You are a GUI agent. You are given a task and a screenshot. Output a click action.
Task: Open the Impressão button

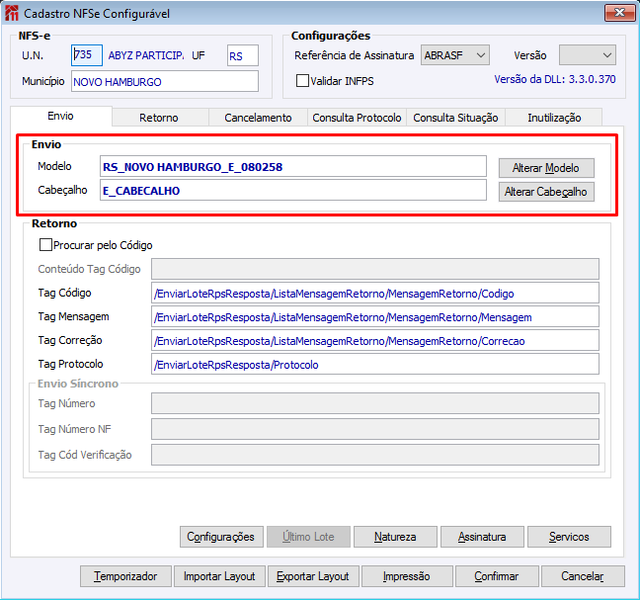click(407, 576)
